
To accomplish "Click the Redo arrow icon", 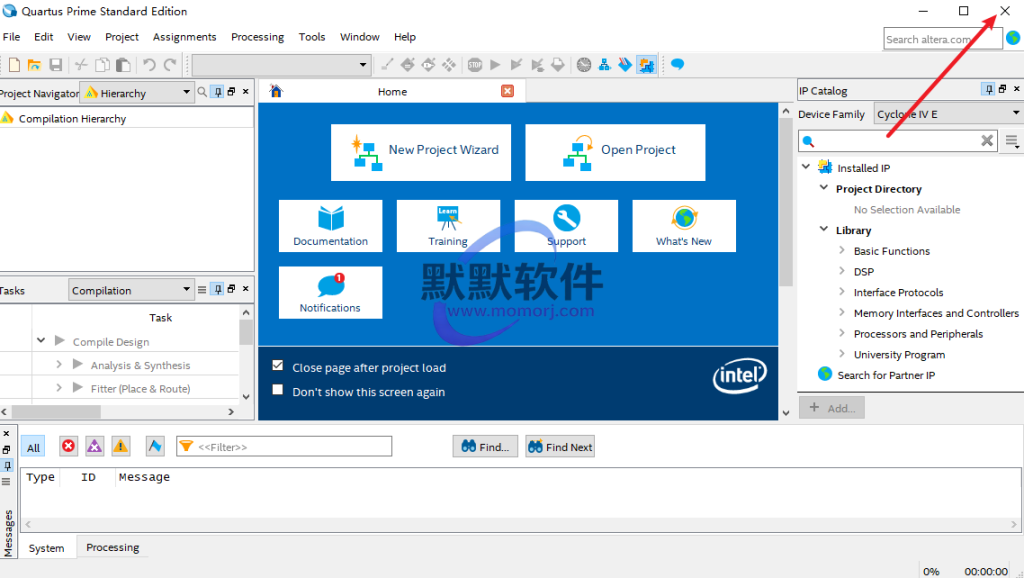I will (170, 65).
